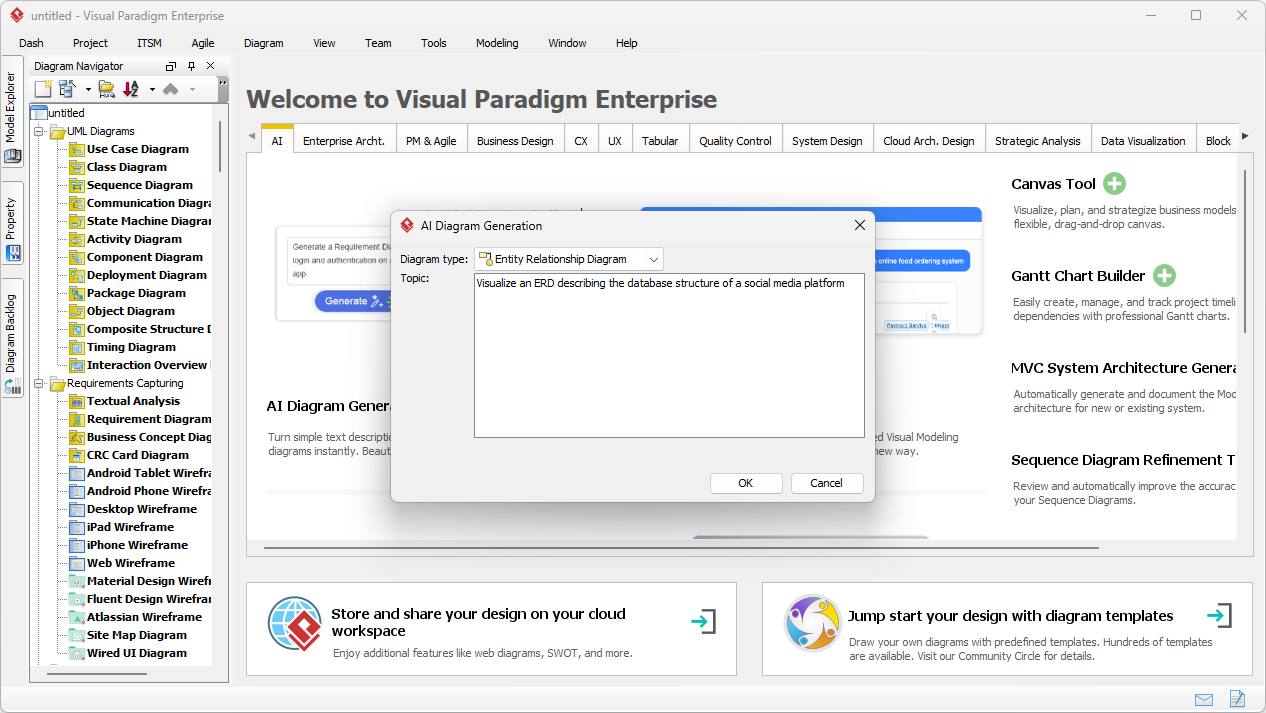
Task: Open a project via the folder icon
Action: 106,89
